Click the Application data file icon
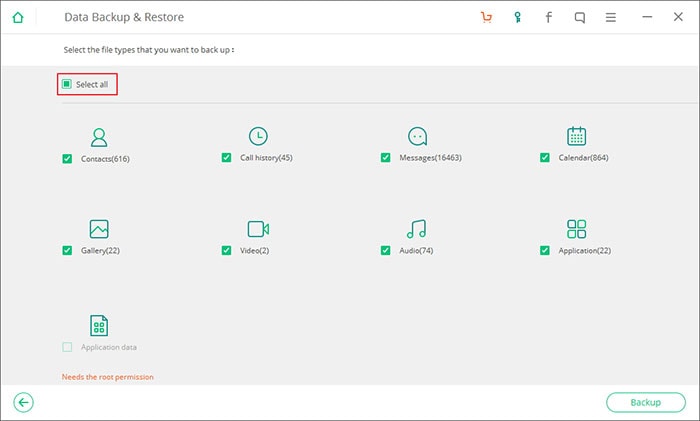Image resolution: width=700 pixels, height=421 pixels. pos(99,325)
